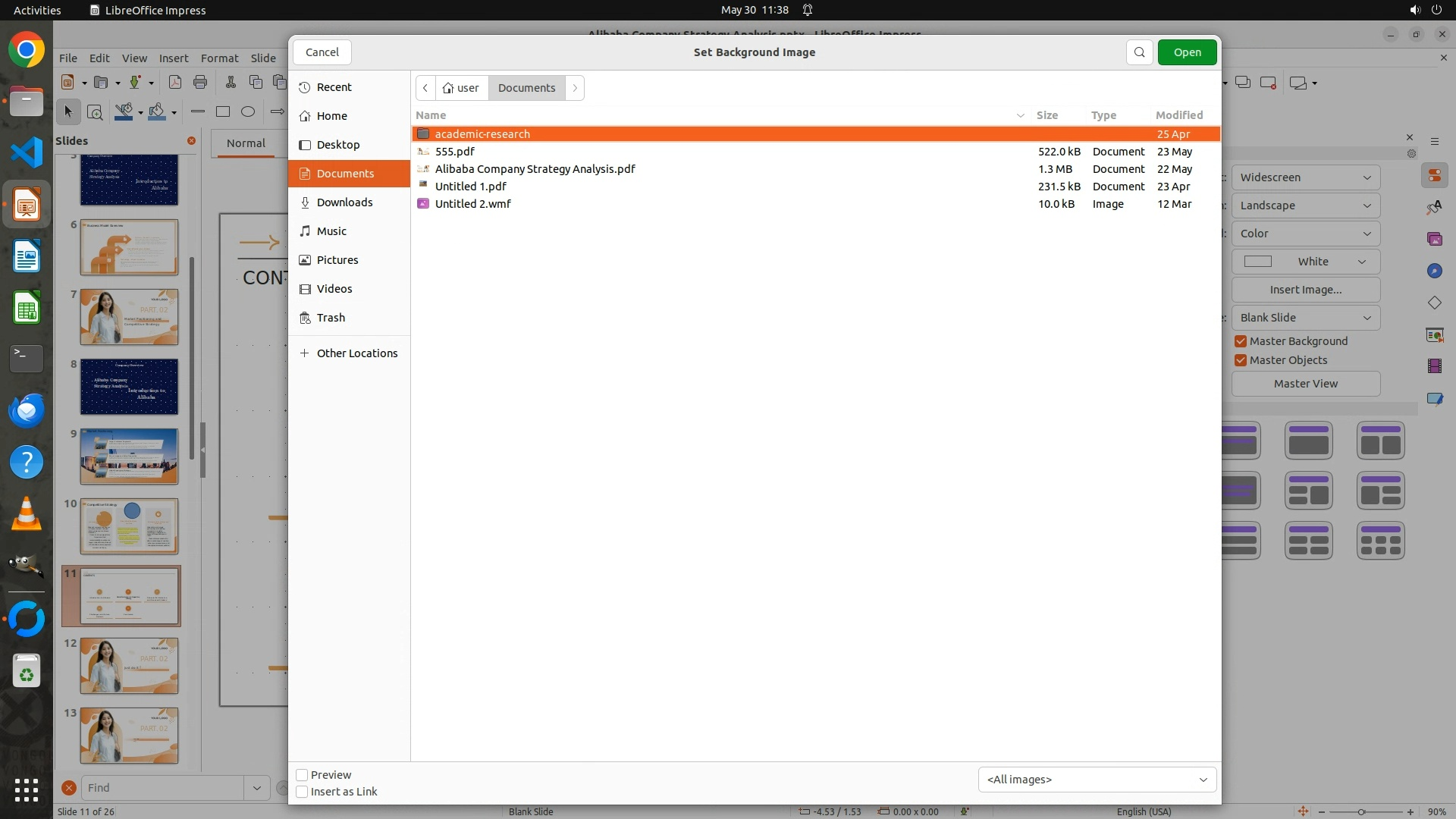Expand the All images file filter dropdown
Viewport: 1456px width, 819px height.
click(x=1097, y=780)
